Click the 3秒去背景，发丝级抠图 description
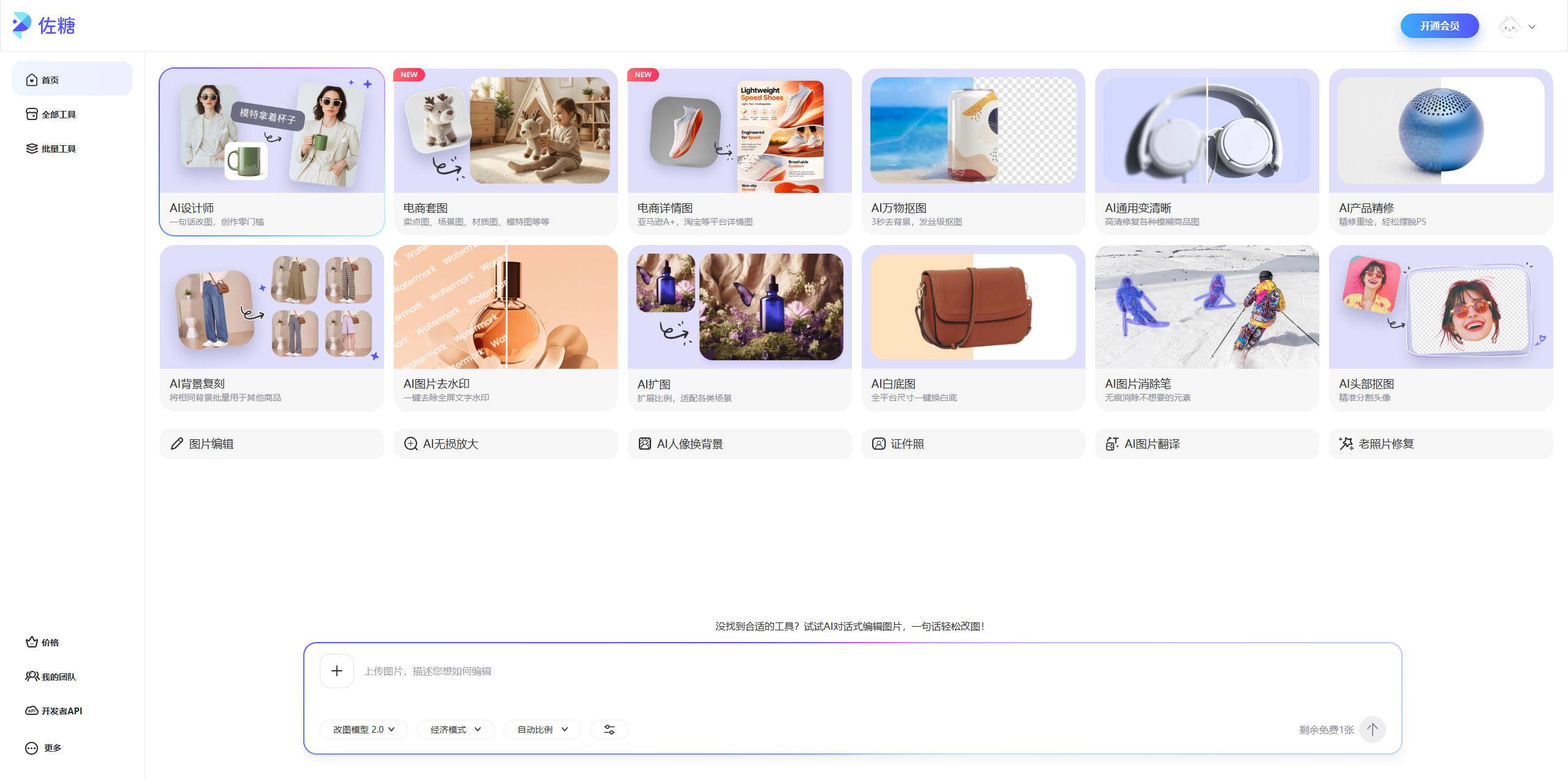This screenshot has width=1568, height=778. pyautogui.click(x=917, y=222)
